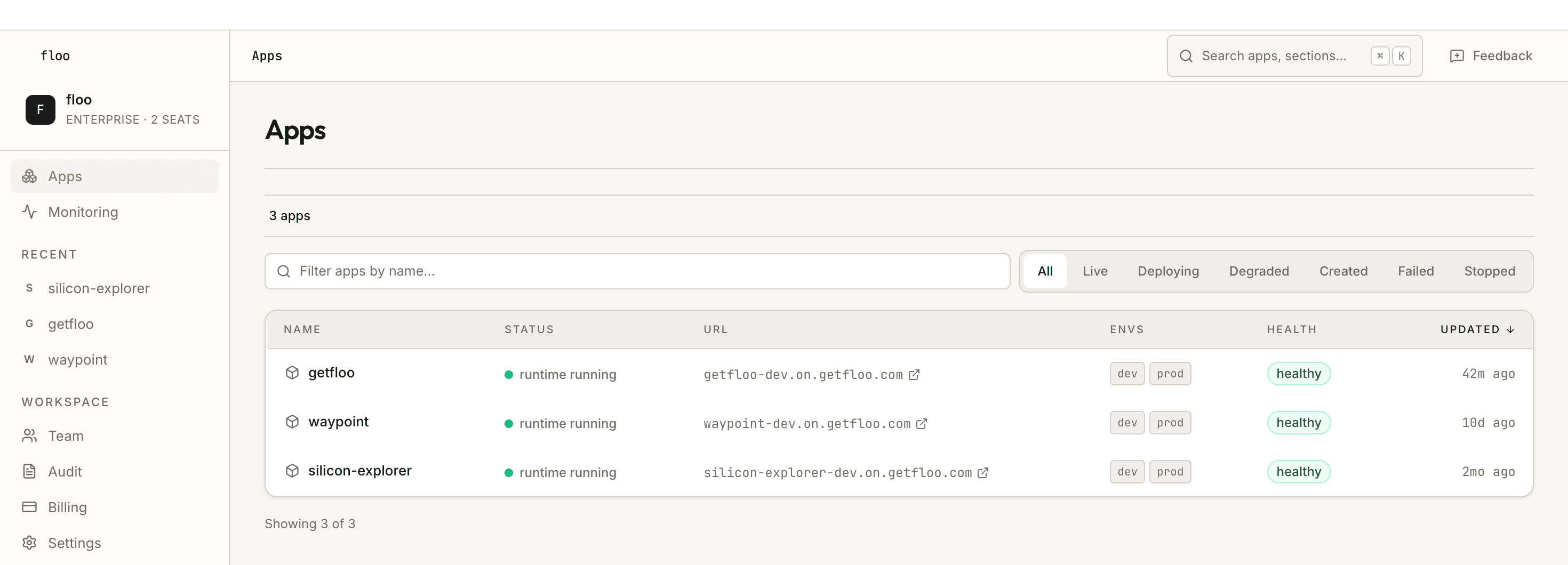Open the silicon-explorer app from the table

pyautogui.click(x=360, y=471)
